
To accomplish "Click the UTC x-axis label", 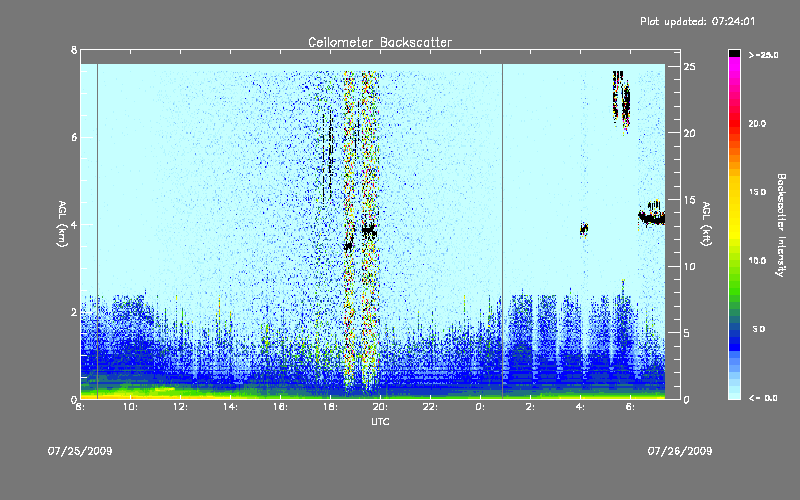I will (x=380, y=421).
